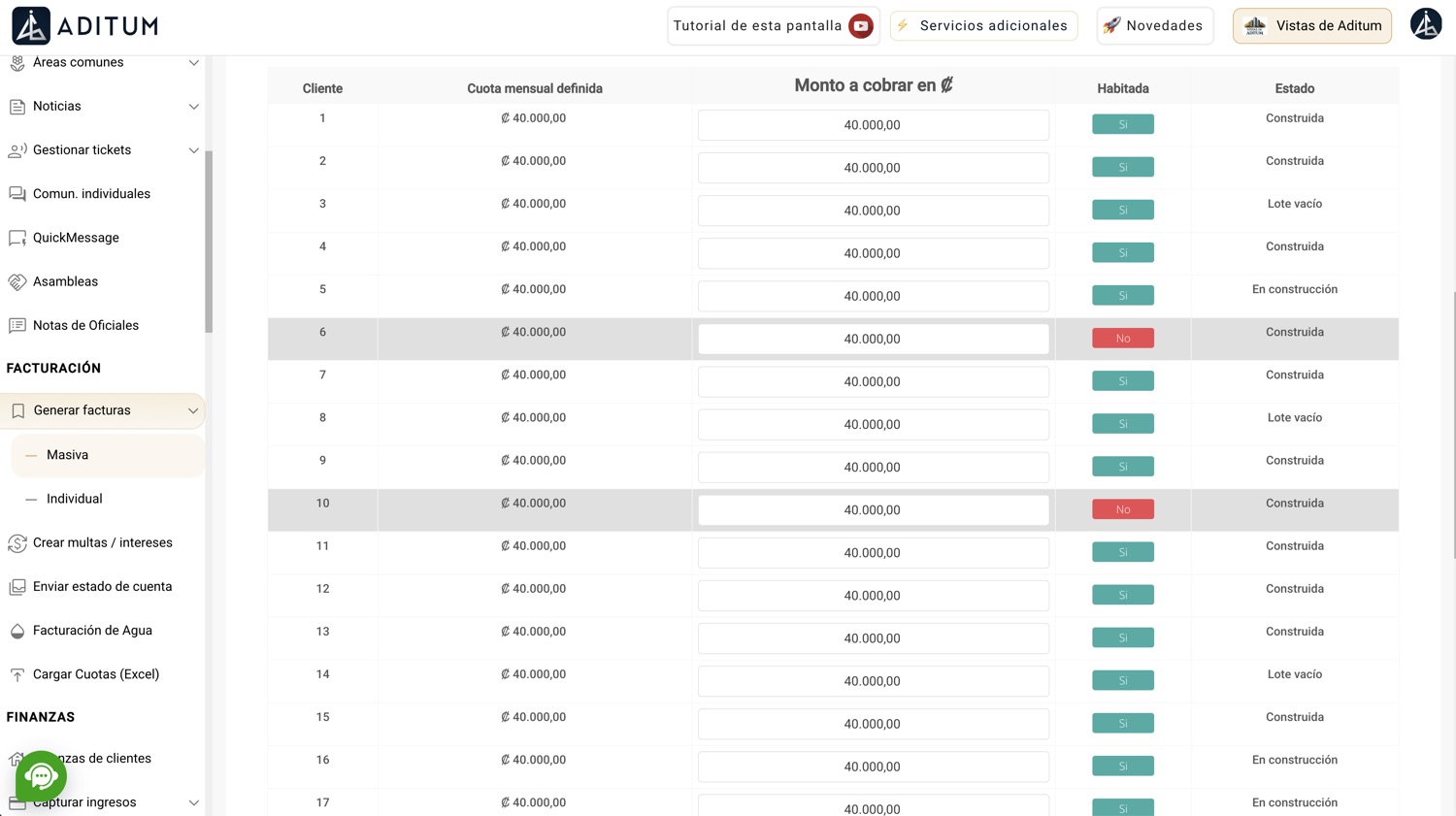Screen dimensions: 1456x816
Task: Toggle the Habitada 'Si' for client 8
Action: coord(1123,424)
